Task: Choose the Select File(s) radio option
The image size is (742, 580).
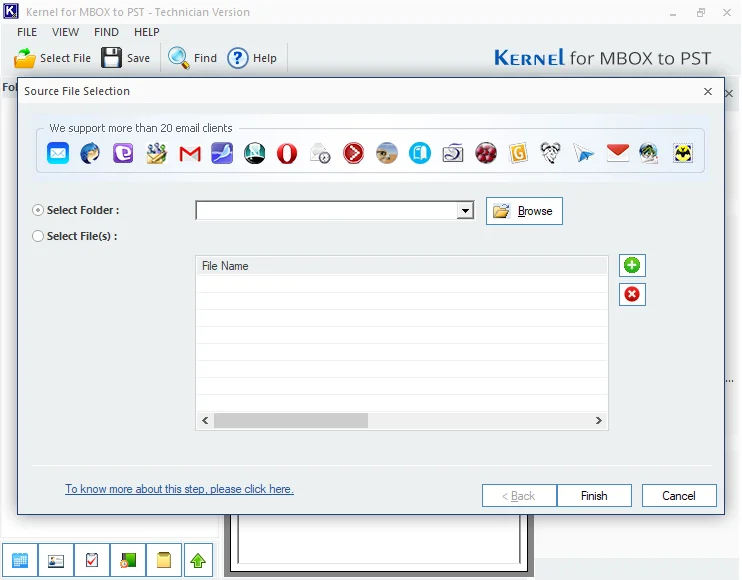Action: [x=39, y=236]
